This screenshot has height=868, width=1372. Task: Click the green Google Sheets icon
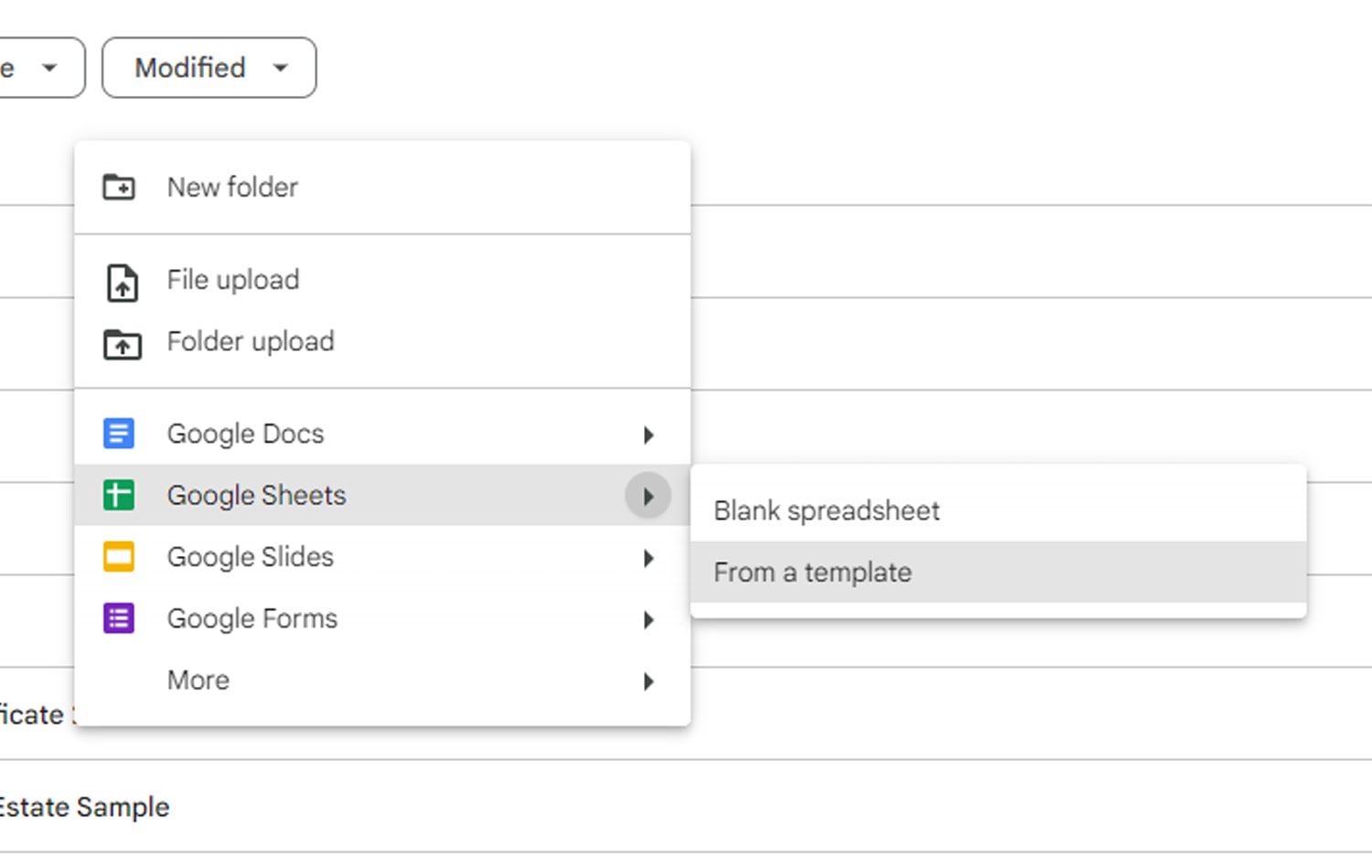(119, 495)
